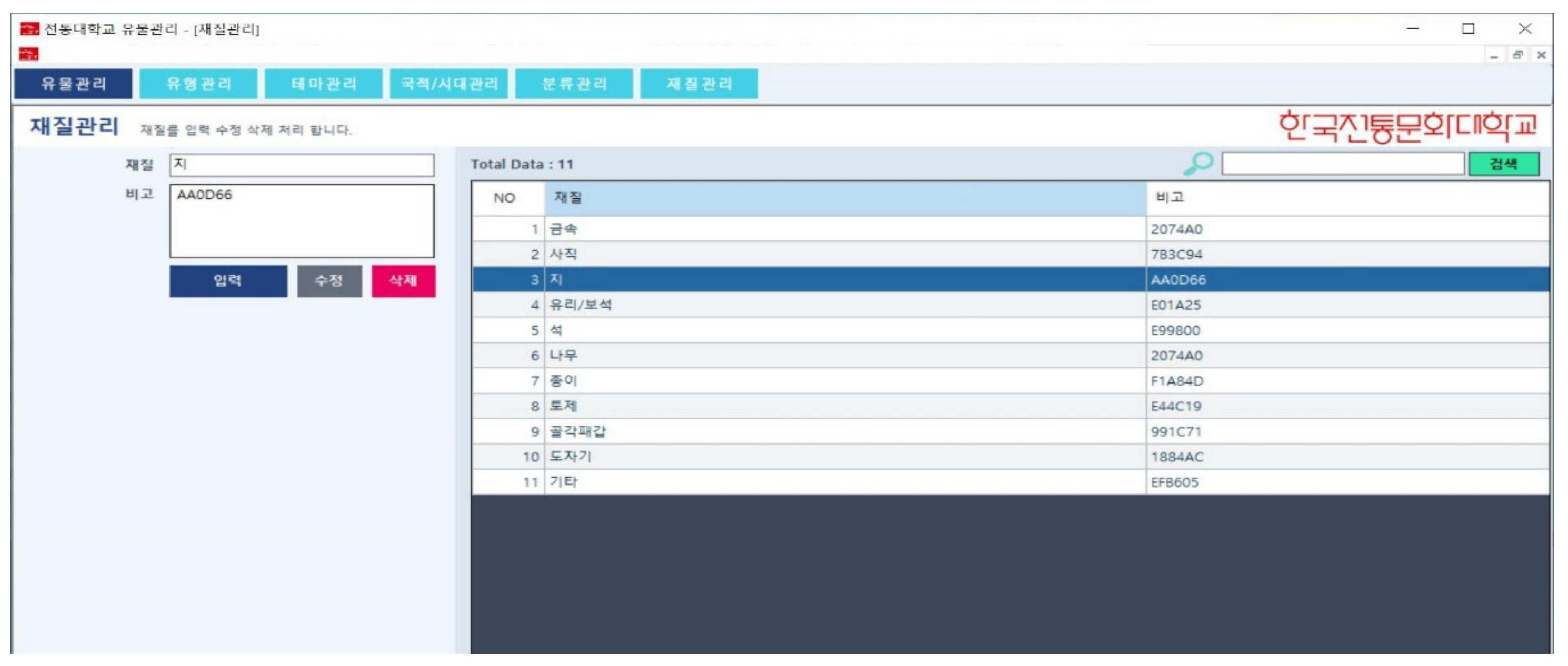Go to 국적/시대관리 tab
This screenshot has height=666, width=1568.
tap(448, 83)
